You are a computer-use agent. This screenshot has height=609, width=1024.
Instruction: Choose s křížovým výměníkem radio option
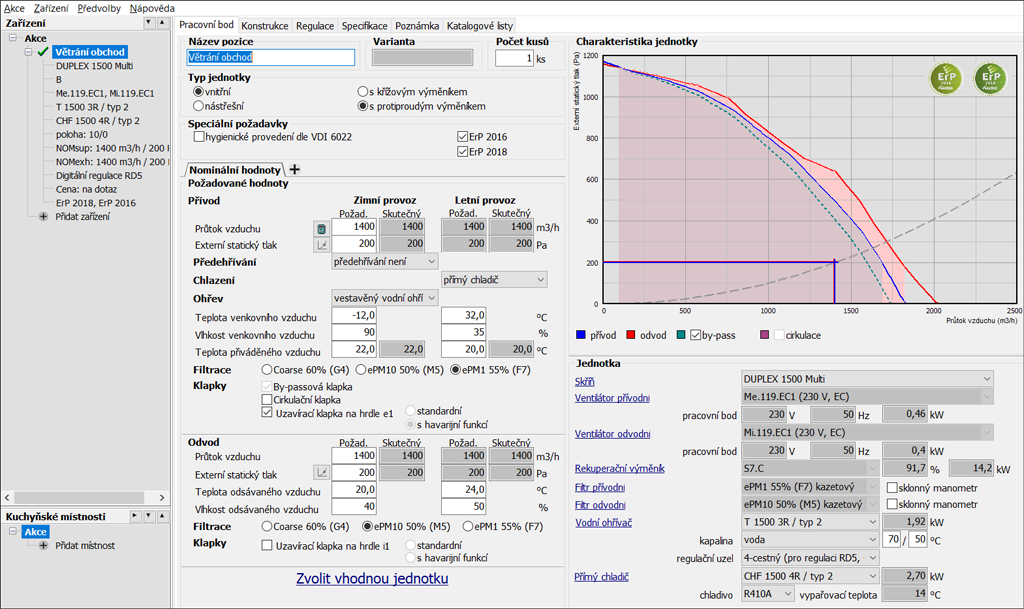362,91
